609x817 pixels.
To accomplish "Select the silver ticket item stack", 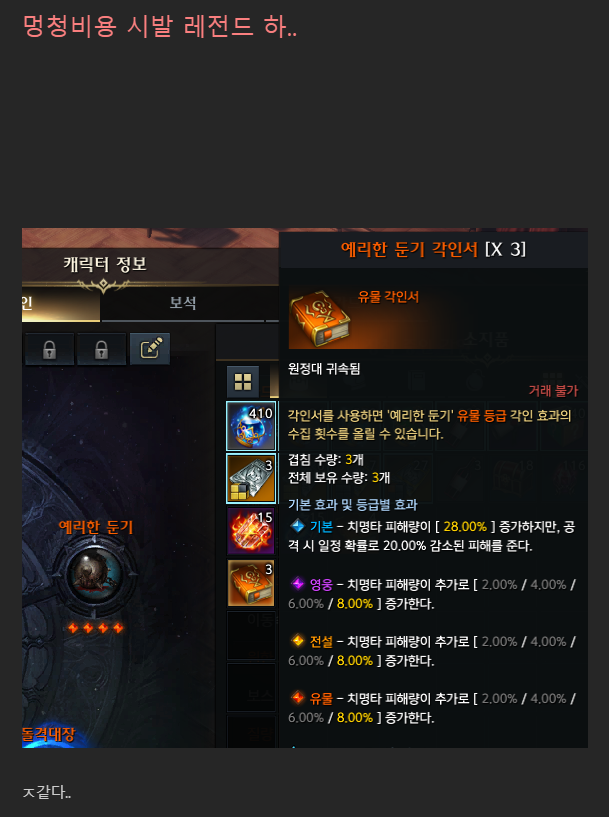I will (251, 478).
